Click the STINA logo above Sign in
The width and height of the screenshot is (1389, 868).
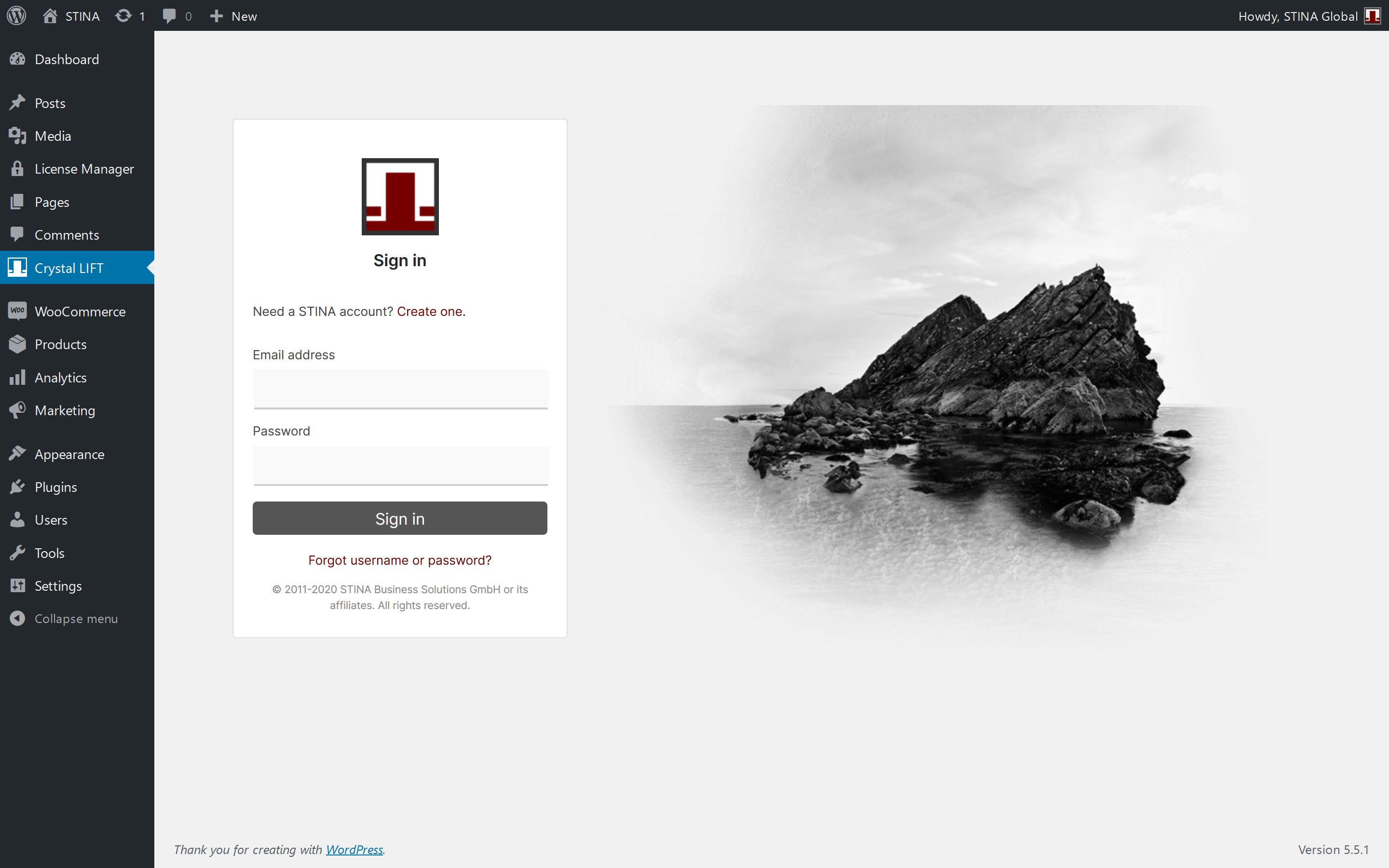pos(400,196)
